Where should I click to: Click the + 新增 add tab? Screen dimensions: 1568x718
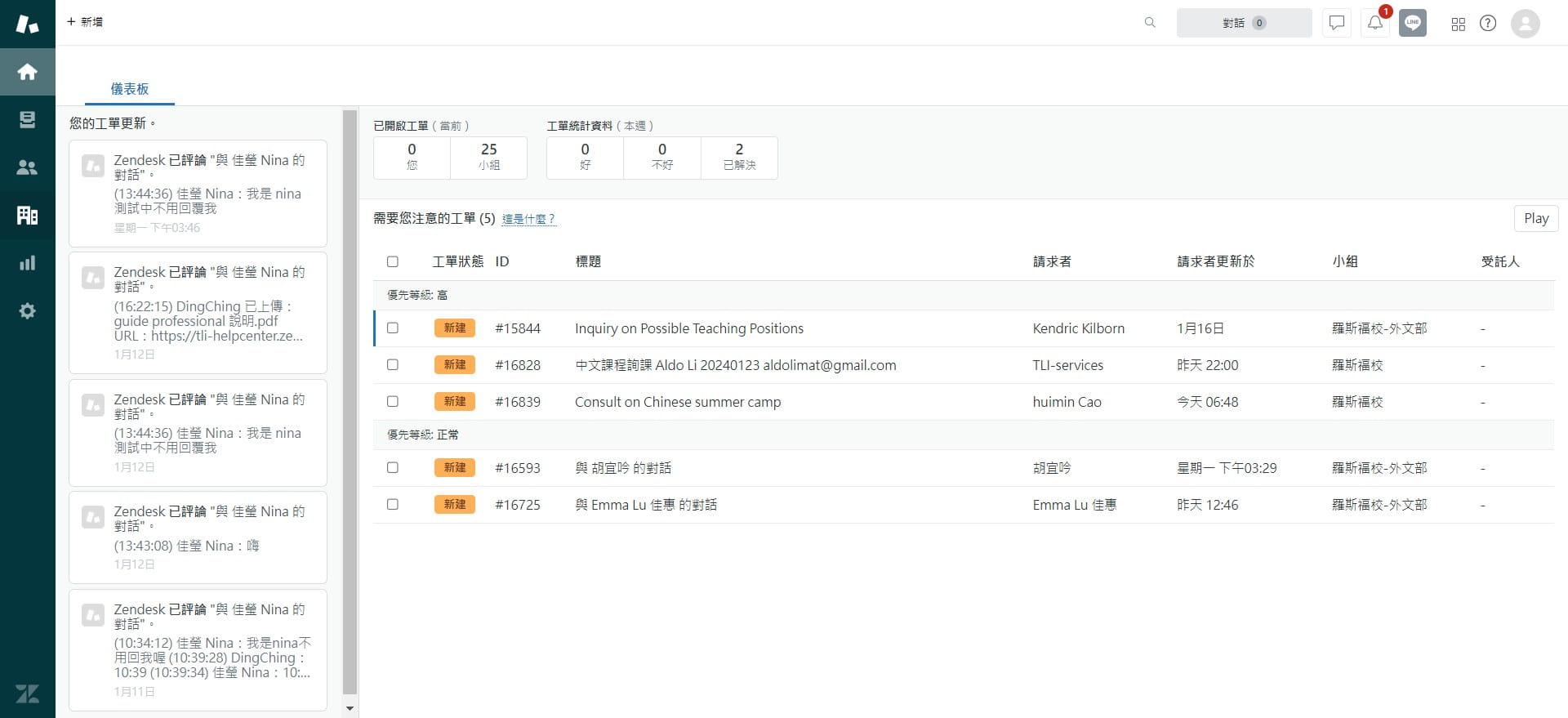85,22
